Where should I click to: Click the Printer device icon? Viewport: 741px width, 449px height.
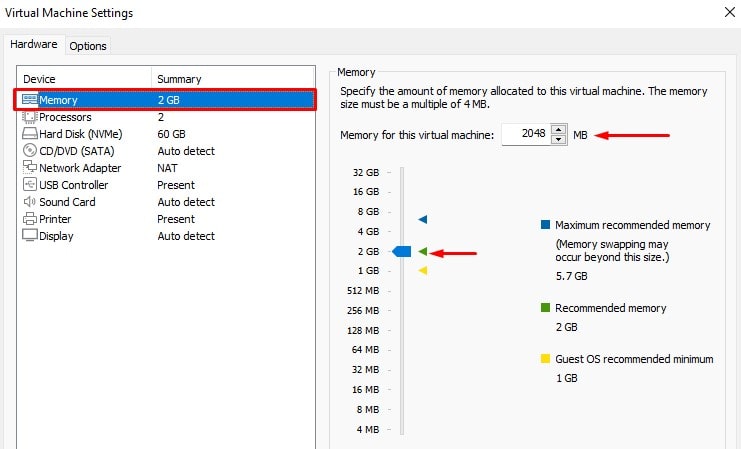[x=29, y=219]
